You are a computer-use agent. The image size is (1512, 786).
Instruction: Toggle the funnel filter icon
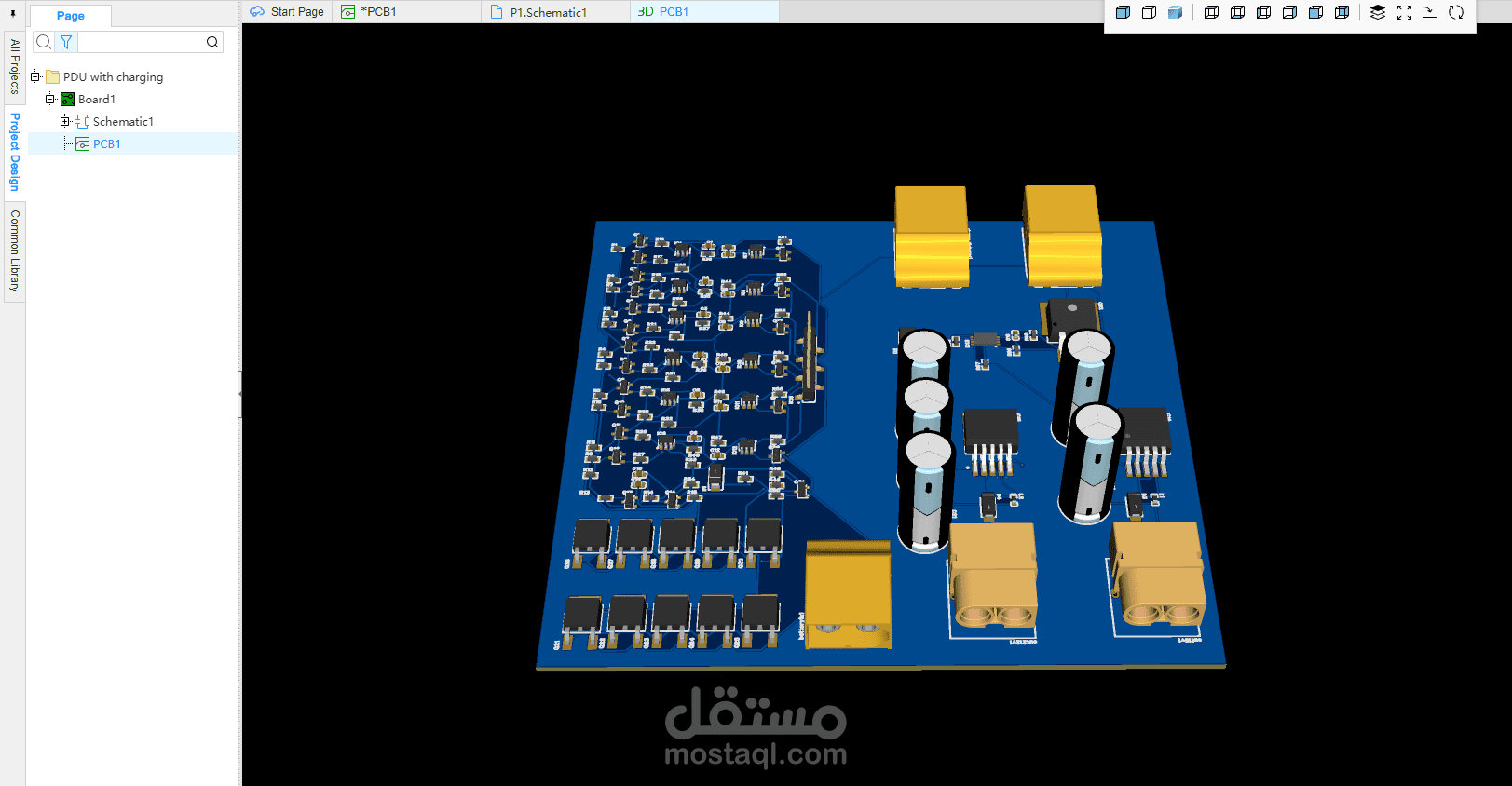(66, 42)
